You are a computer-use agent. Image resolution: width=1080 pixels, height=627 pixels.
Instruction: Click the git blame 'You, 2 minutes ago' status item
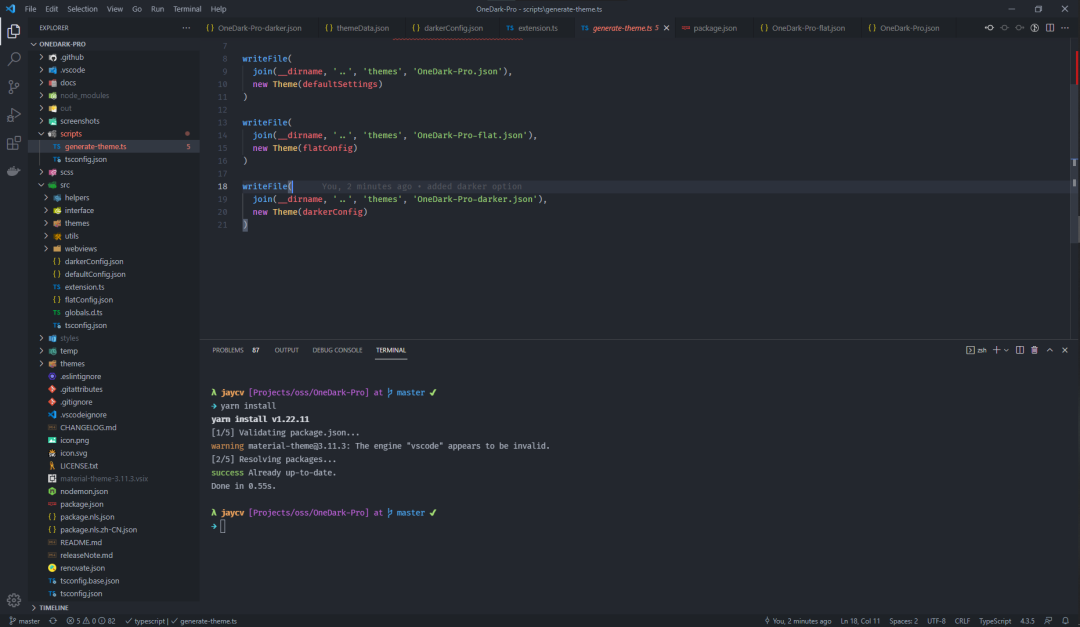[798, 621]
